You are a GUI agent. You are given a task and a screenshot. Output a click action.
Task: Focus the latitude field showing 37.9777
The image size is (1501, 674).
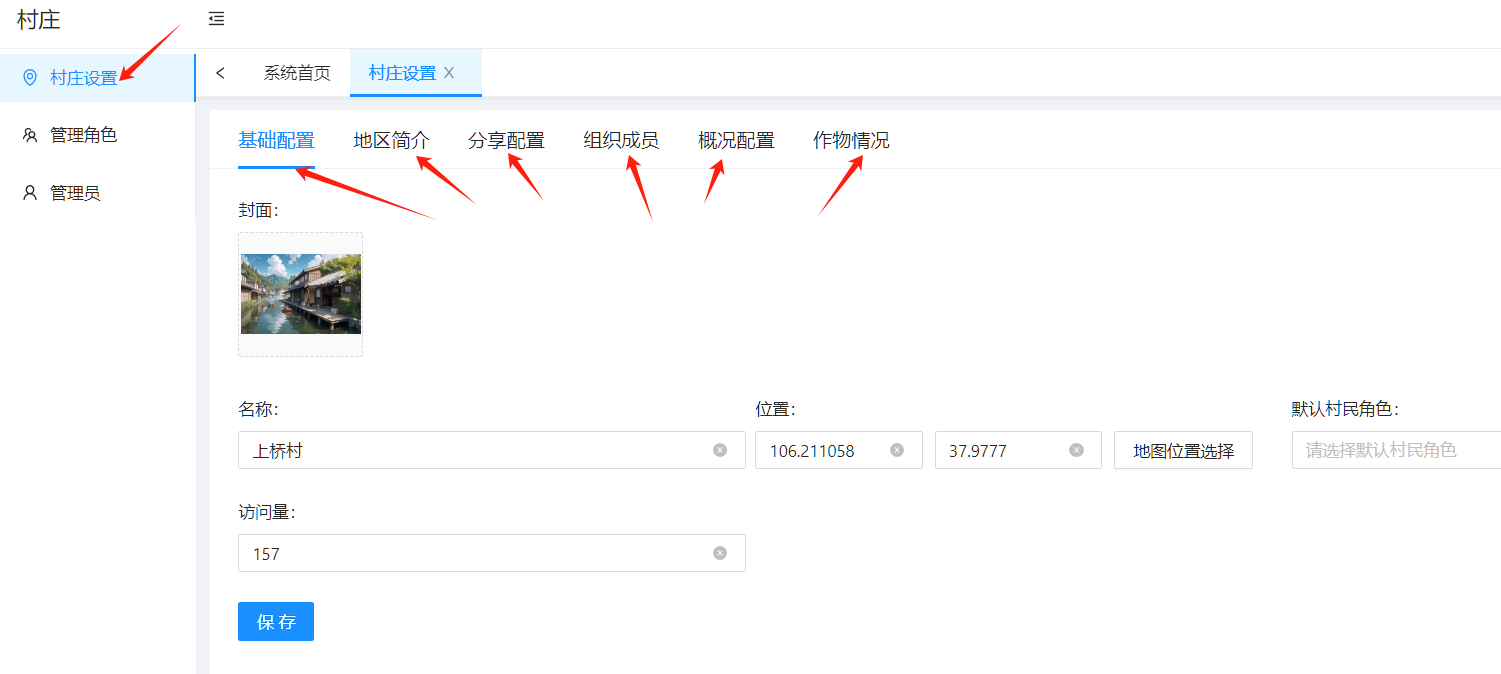coord(1018,450)
